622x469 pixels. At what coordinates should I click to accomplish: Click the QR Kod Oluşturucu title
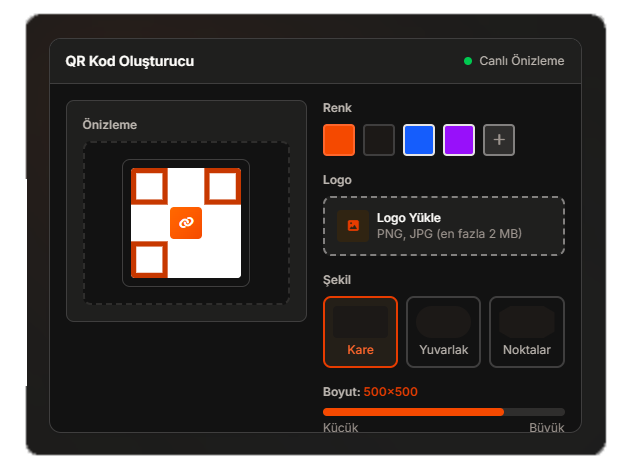tap(130, 61)
